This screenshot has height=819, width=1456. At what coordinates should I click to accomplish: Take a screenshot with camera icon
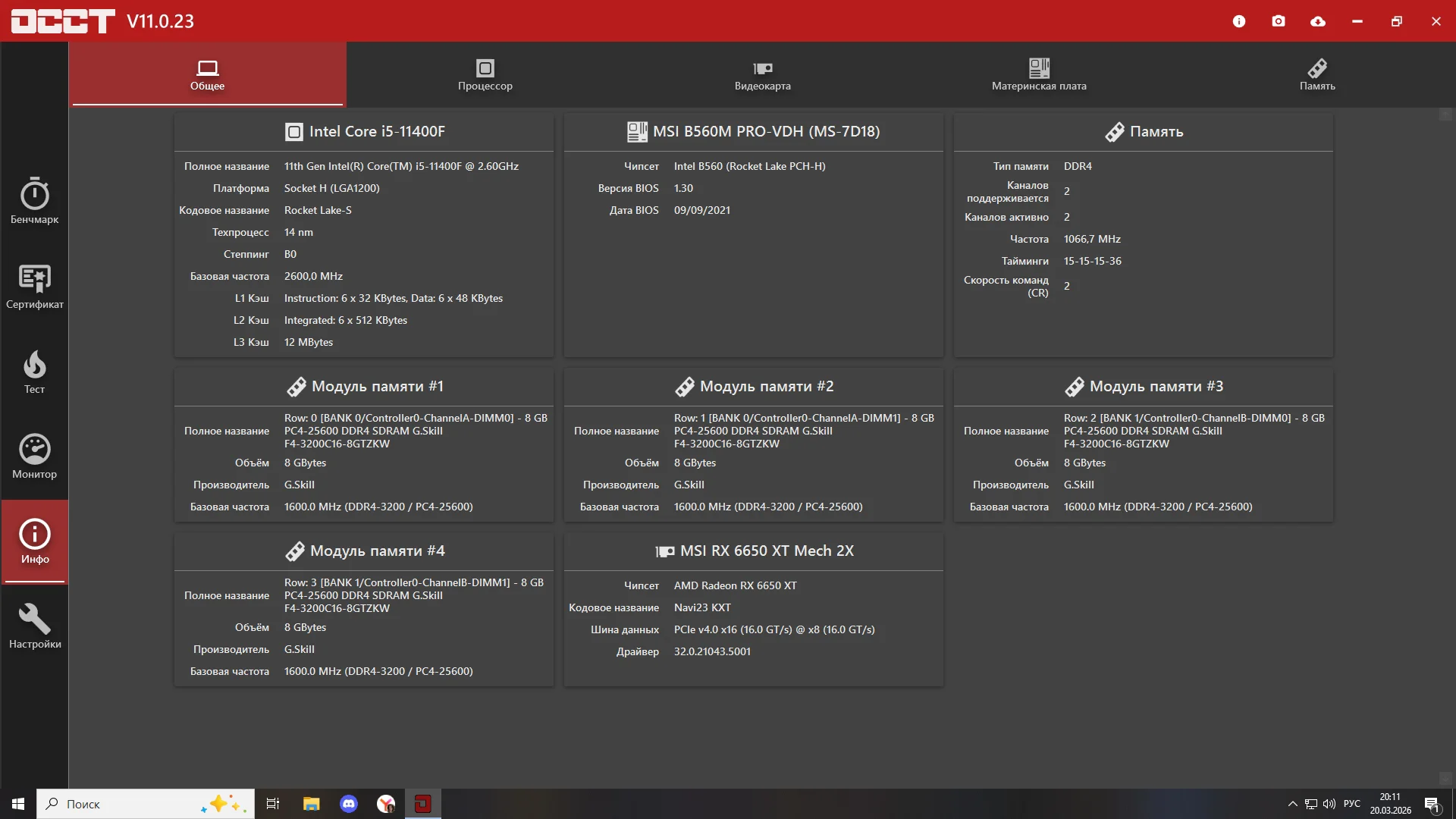[1279, 21]
